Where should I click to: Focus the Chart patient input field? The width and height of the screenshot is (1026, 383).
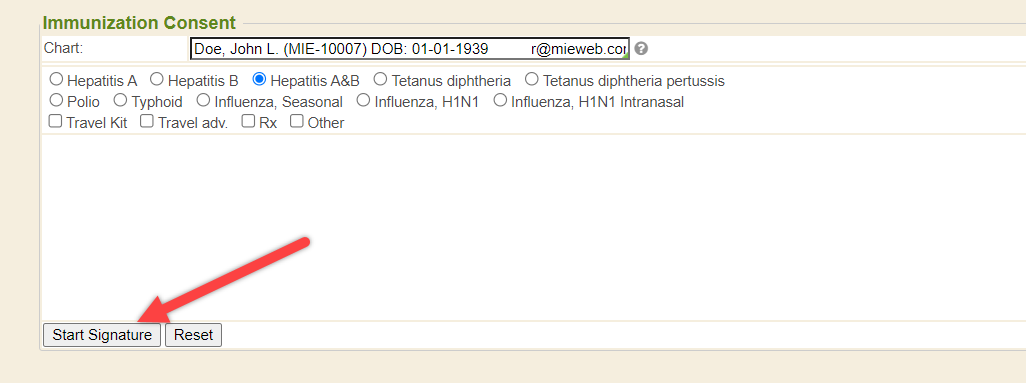click(x=410, y=49)
